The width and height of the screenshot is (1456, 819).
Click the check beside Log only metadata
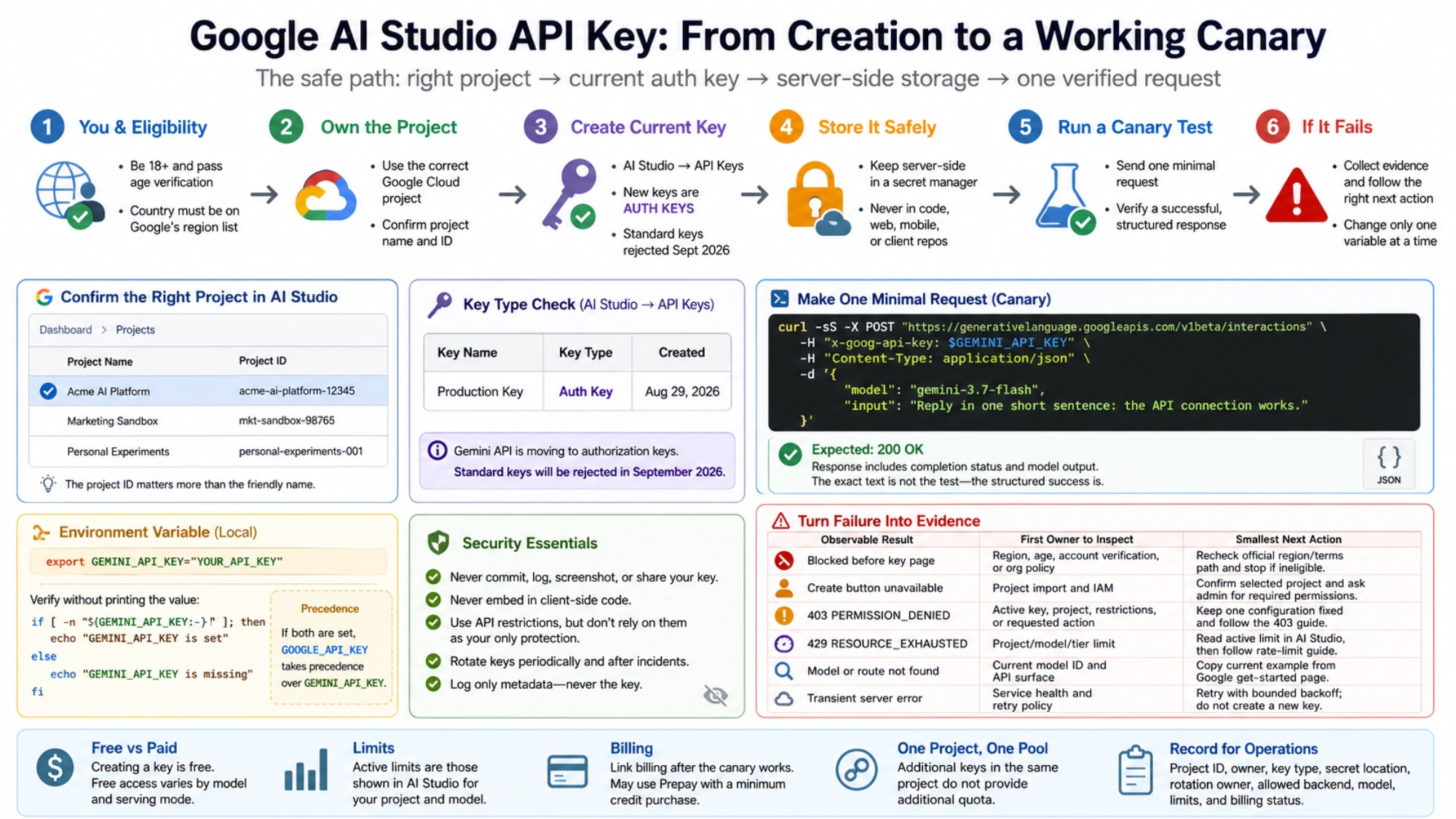(433, 684)
